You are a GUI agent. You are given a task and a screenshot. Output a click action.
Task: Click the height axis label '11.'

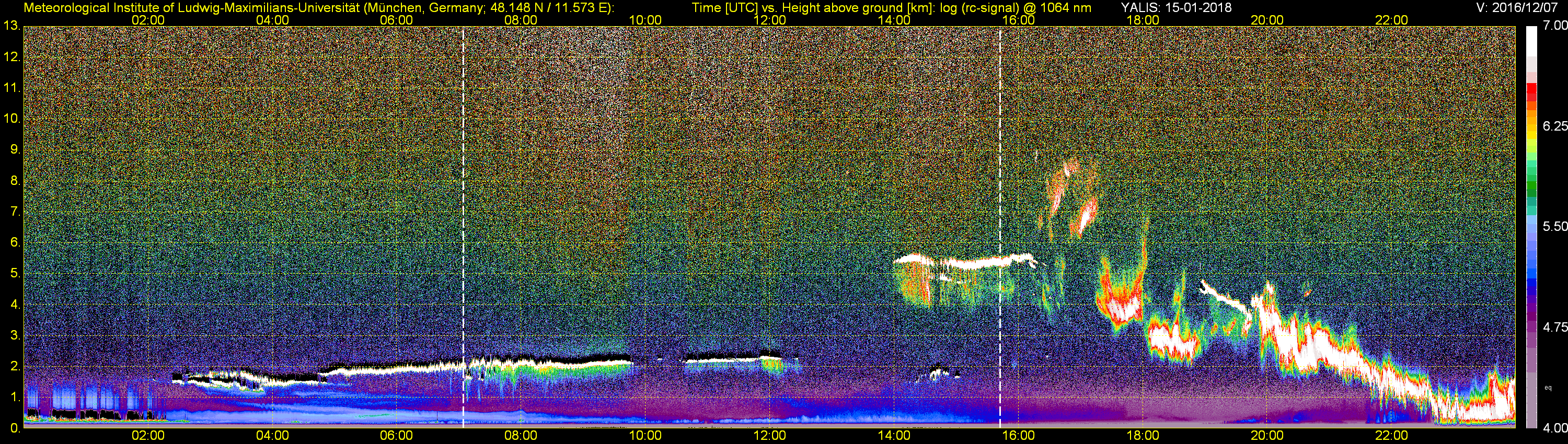[x=11, y=88]
